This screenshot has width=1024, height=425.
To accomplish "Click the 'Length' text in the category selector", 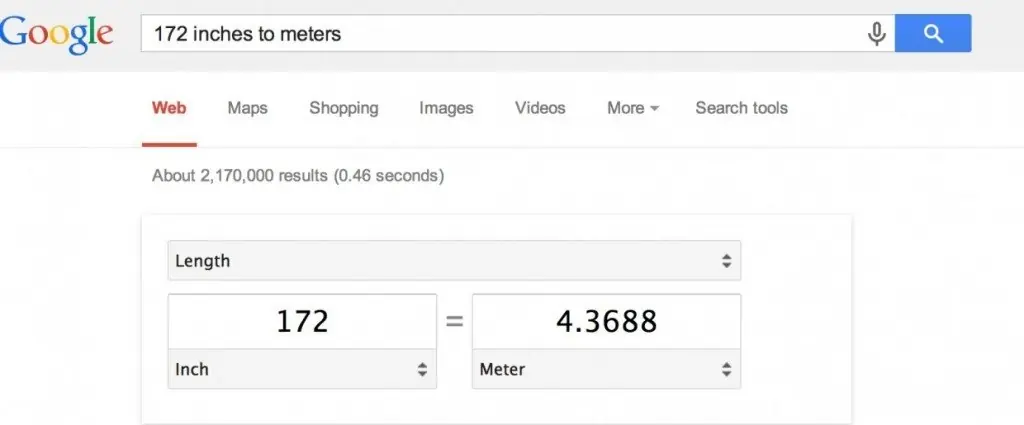I will tap(203, 261).
